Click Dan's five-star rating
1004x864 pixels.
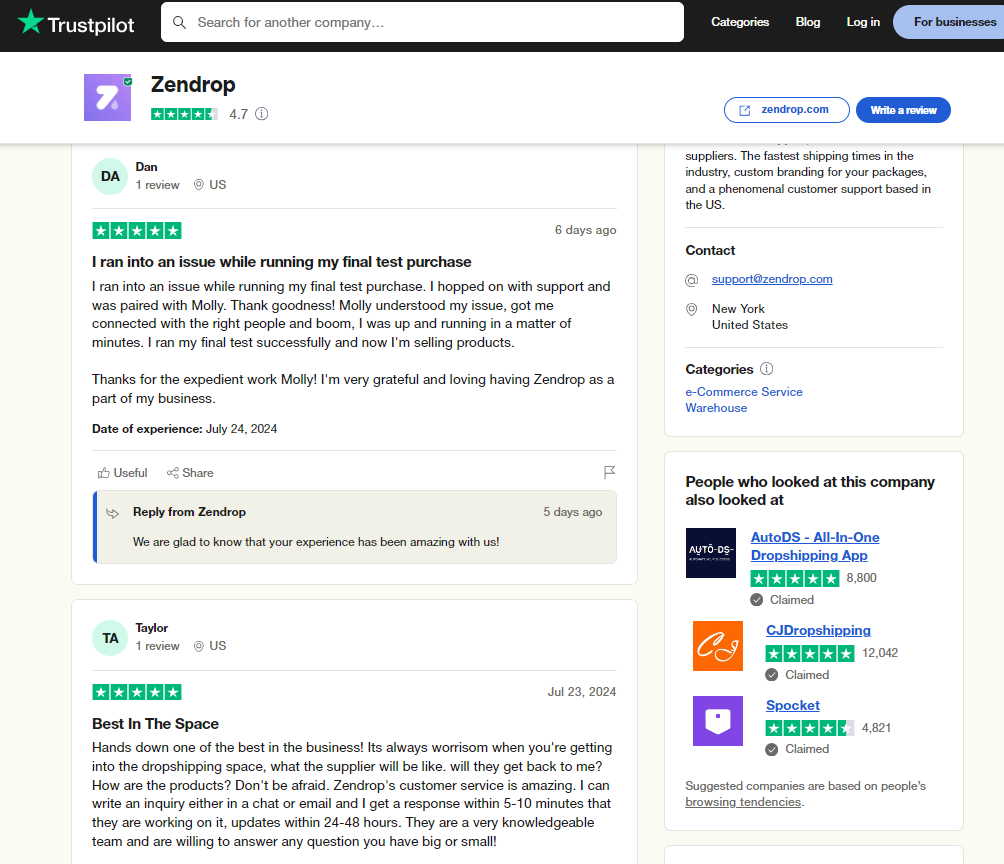pyautogui.click(x=137, y=231)
